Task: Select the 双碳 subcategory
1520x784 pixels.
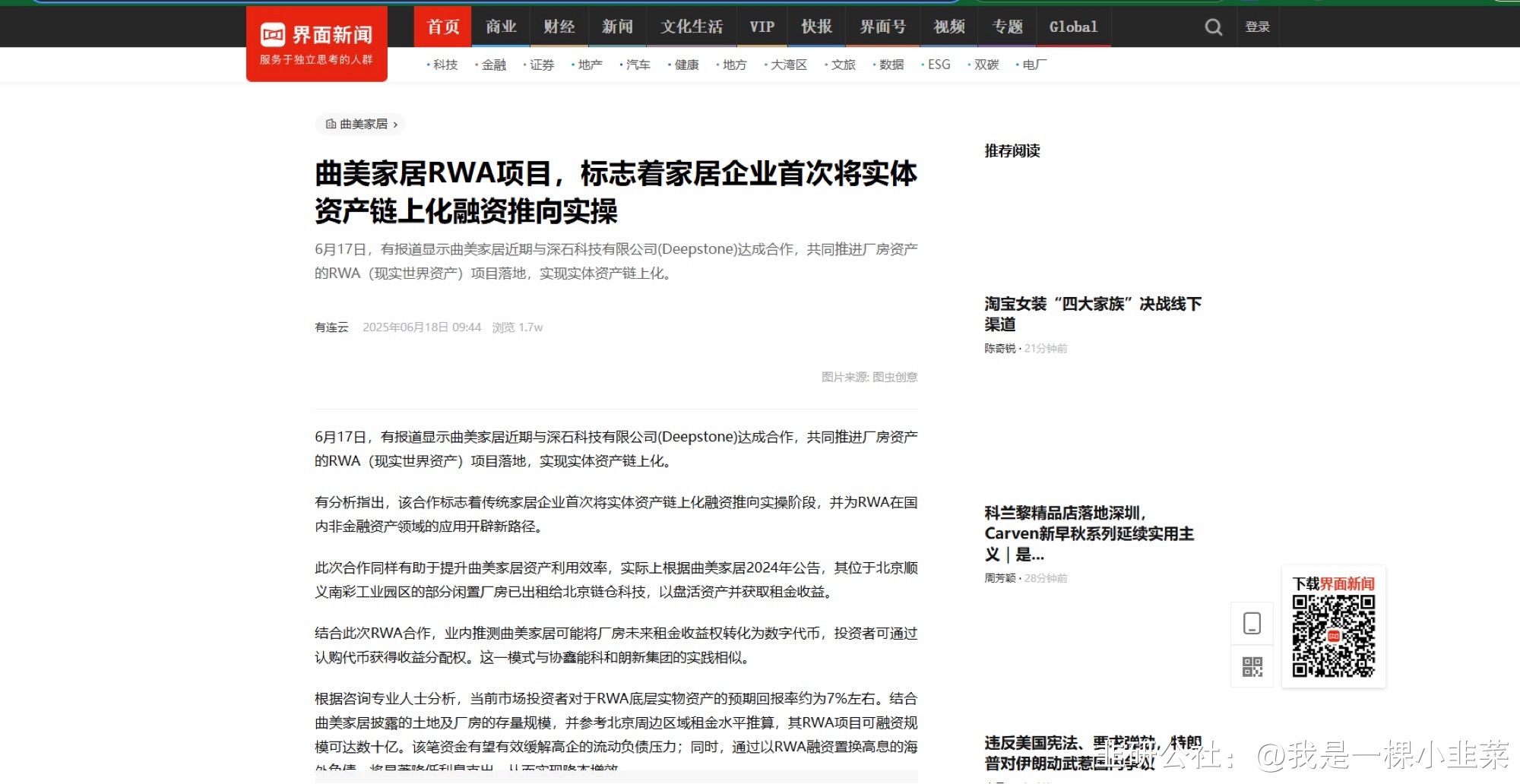Action: (986, 65)
